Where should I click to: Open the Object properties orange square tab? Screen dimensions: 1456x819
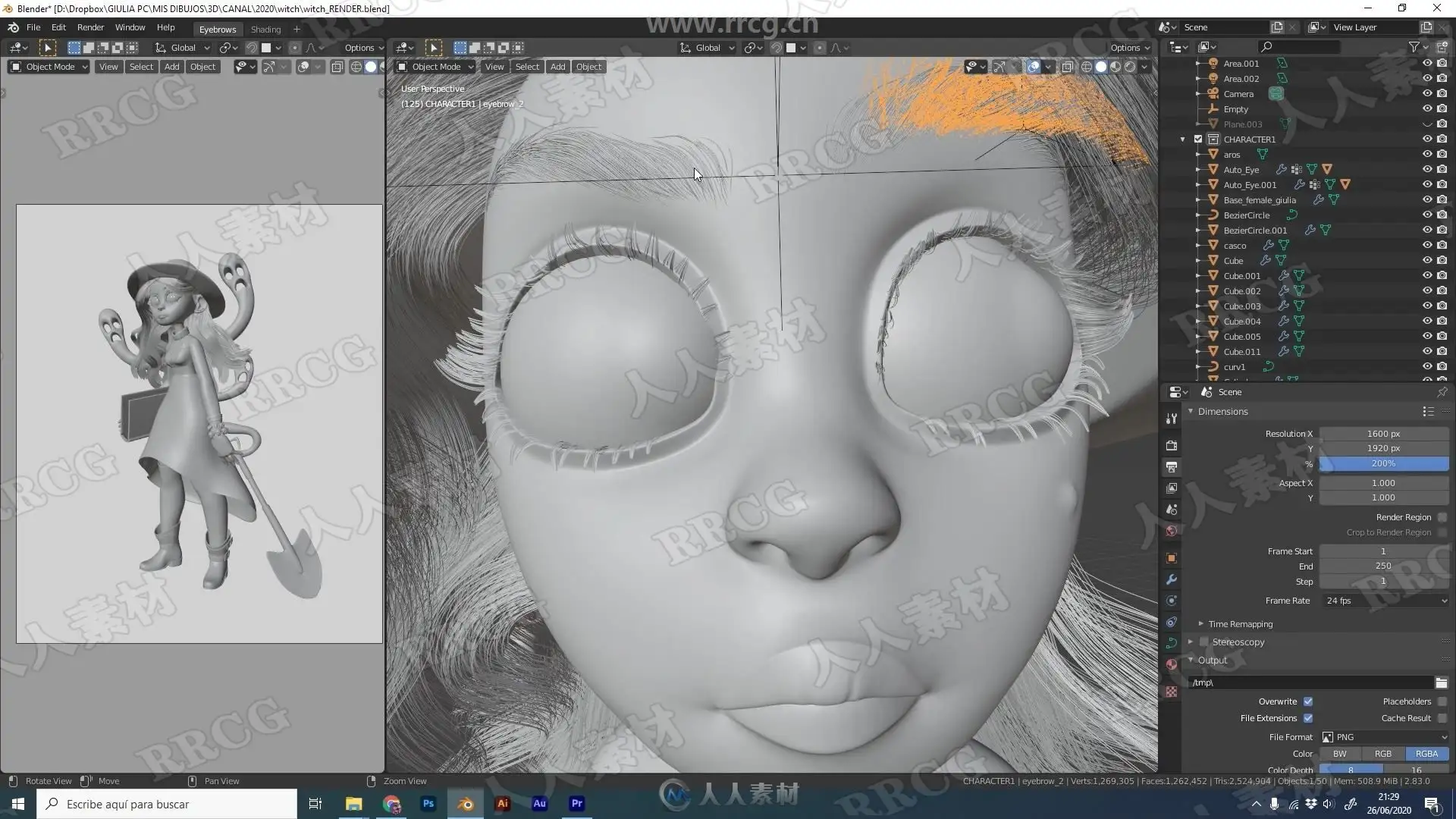point(1172,558)
